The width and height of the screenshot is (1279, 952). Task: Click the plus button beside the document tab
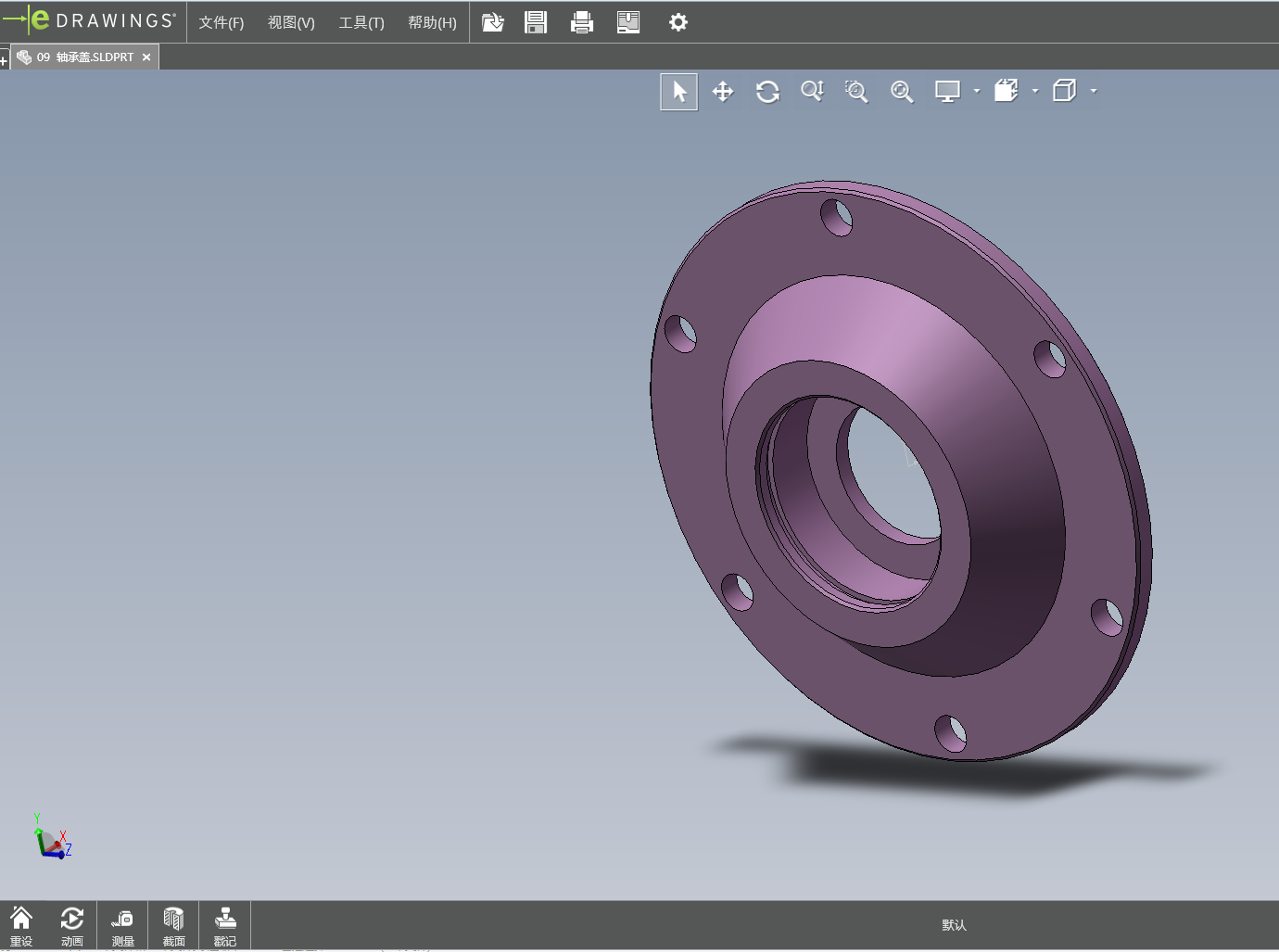4,61
